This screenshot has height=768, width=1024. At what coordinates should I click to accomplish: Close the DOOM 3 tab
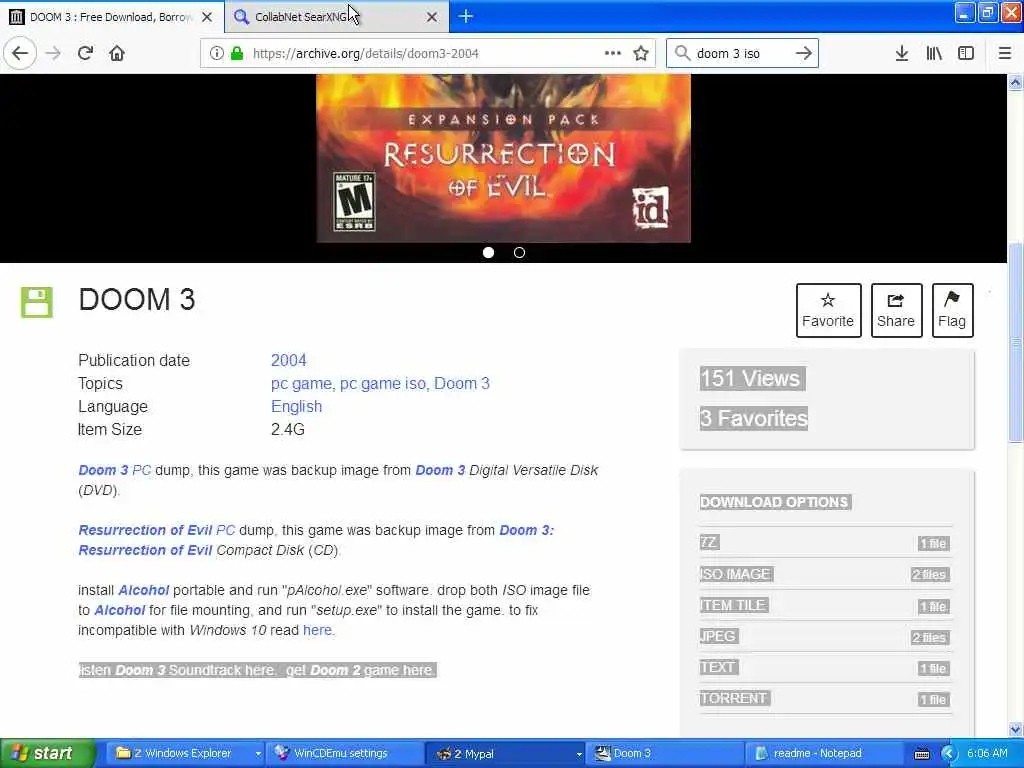(x=207, y=17)
